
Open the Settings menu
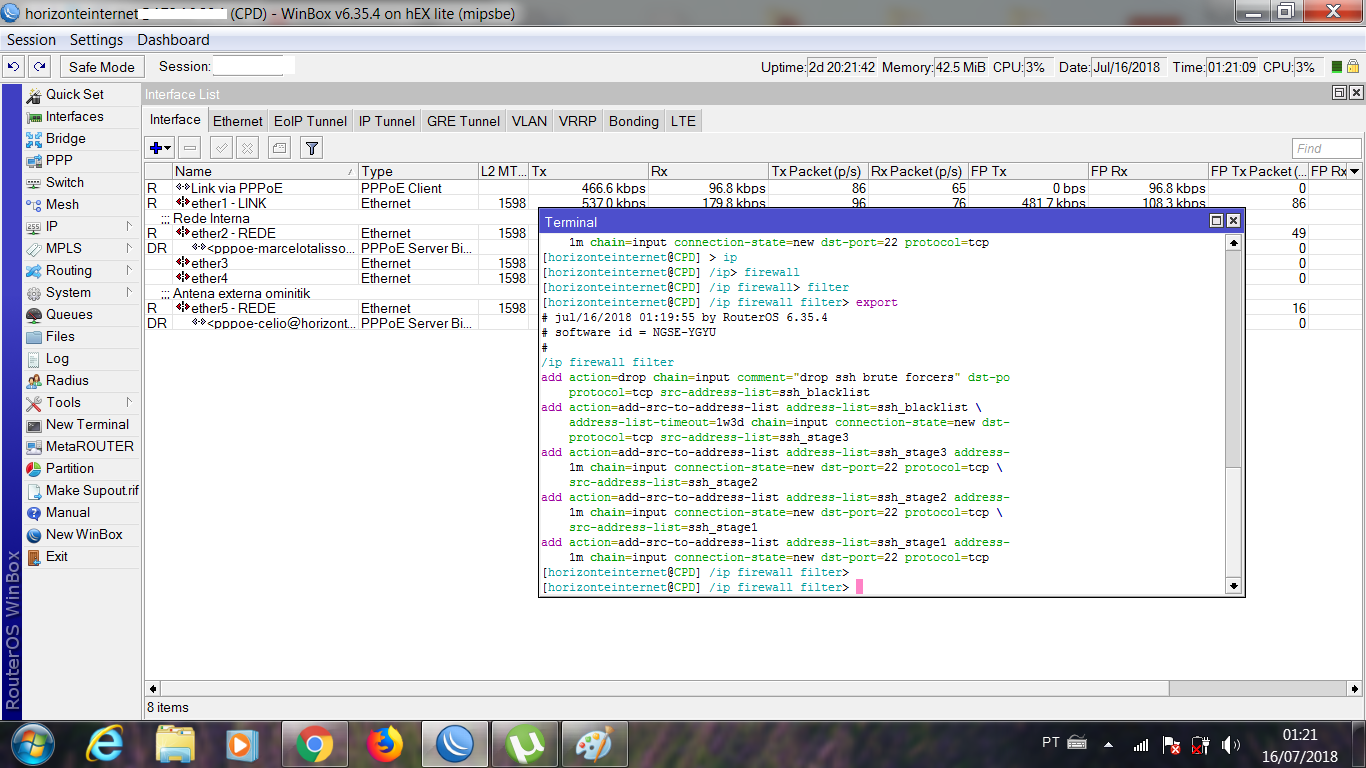96,40
